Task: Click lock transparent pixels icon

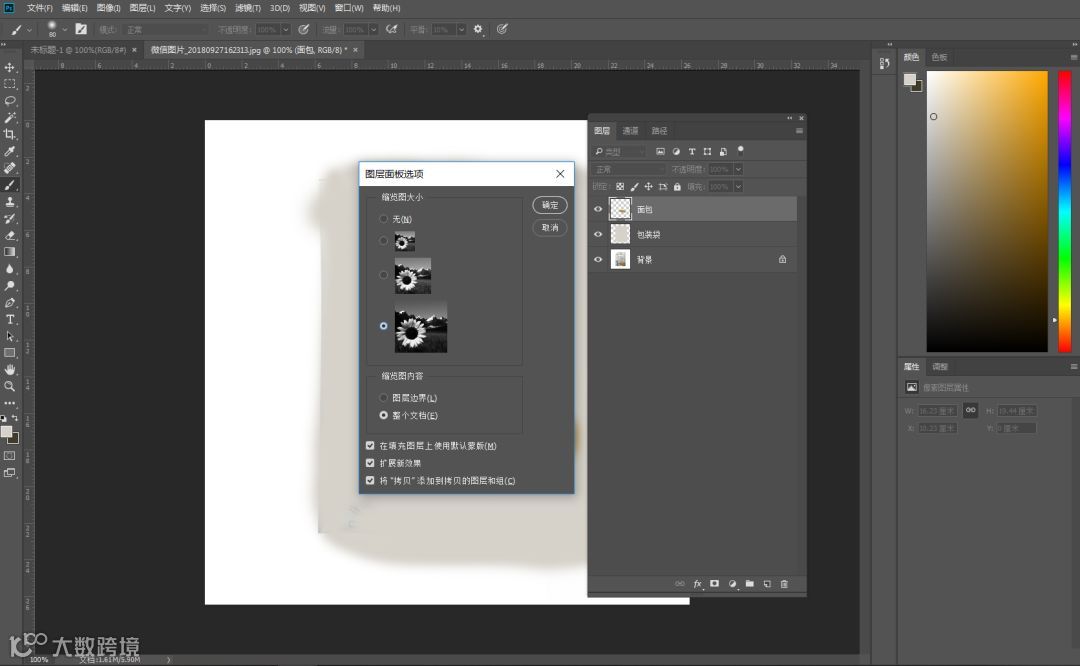Action: point(620,187)
